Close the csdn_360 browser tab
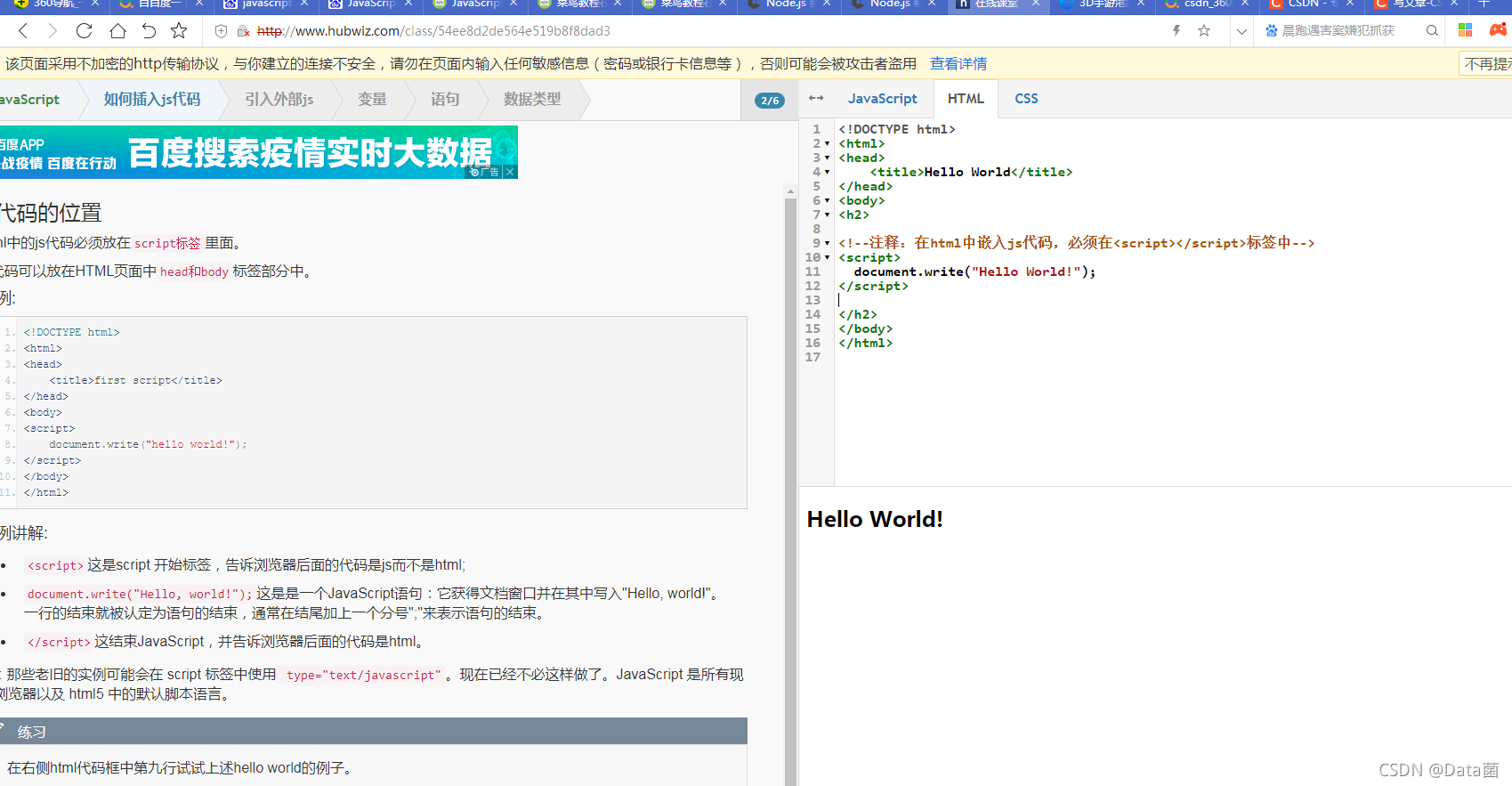 click(x=1245, y=4)
